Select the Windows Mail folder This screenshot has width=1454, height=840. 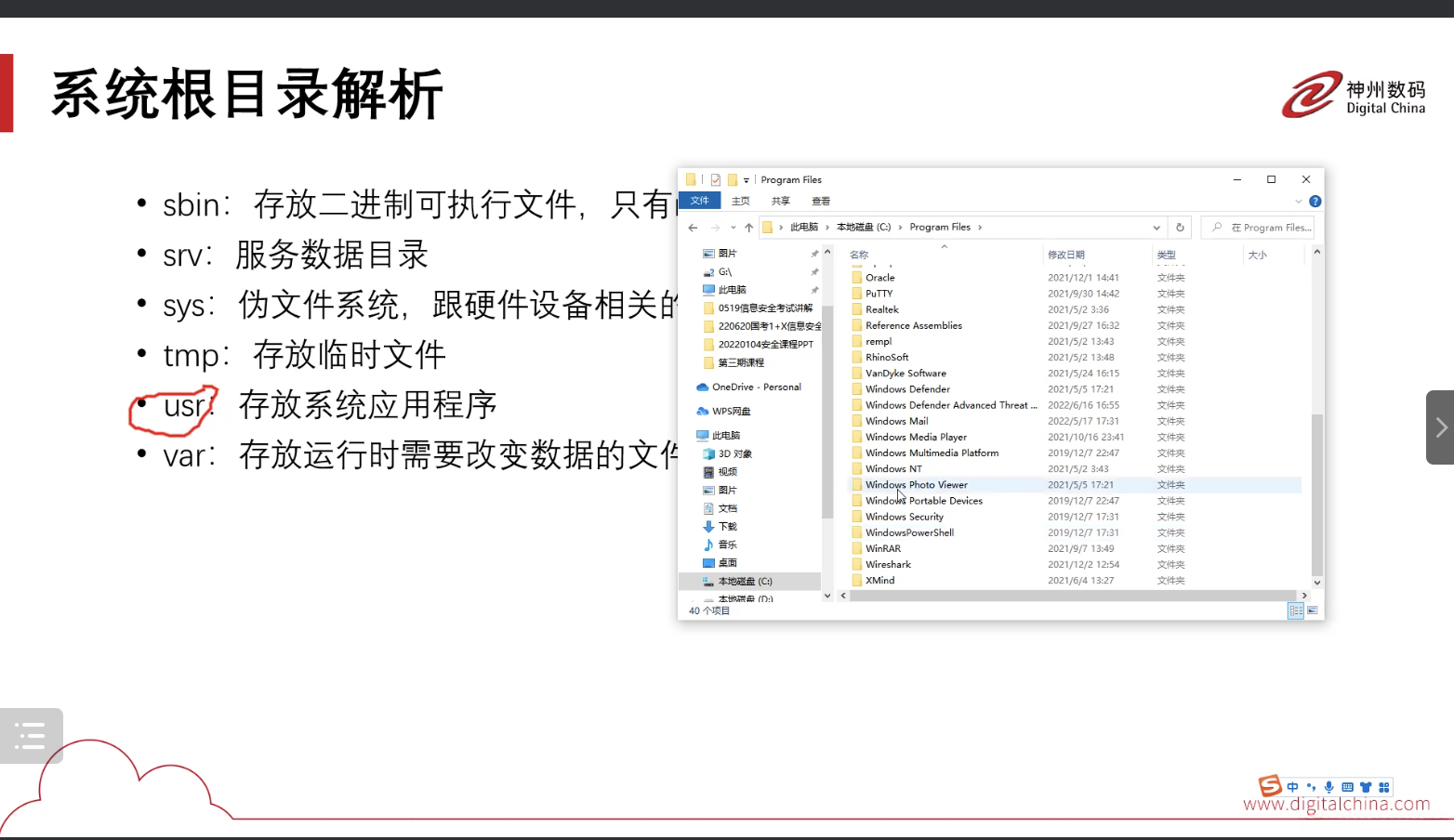[896, 421]
